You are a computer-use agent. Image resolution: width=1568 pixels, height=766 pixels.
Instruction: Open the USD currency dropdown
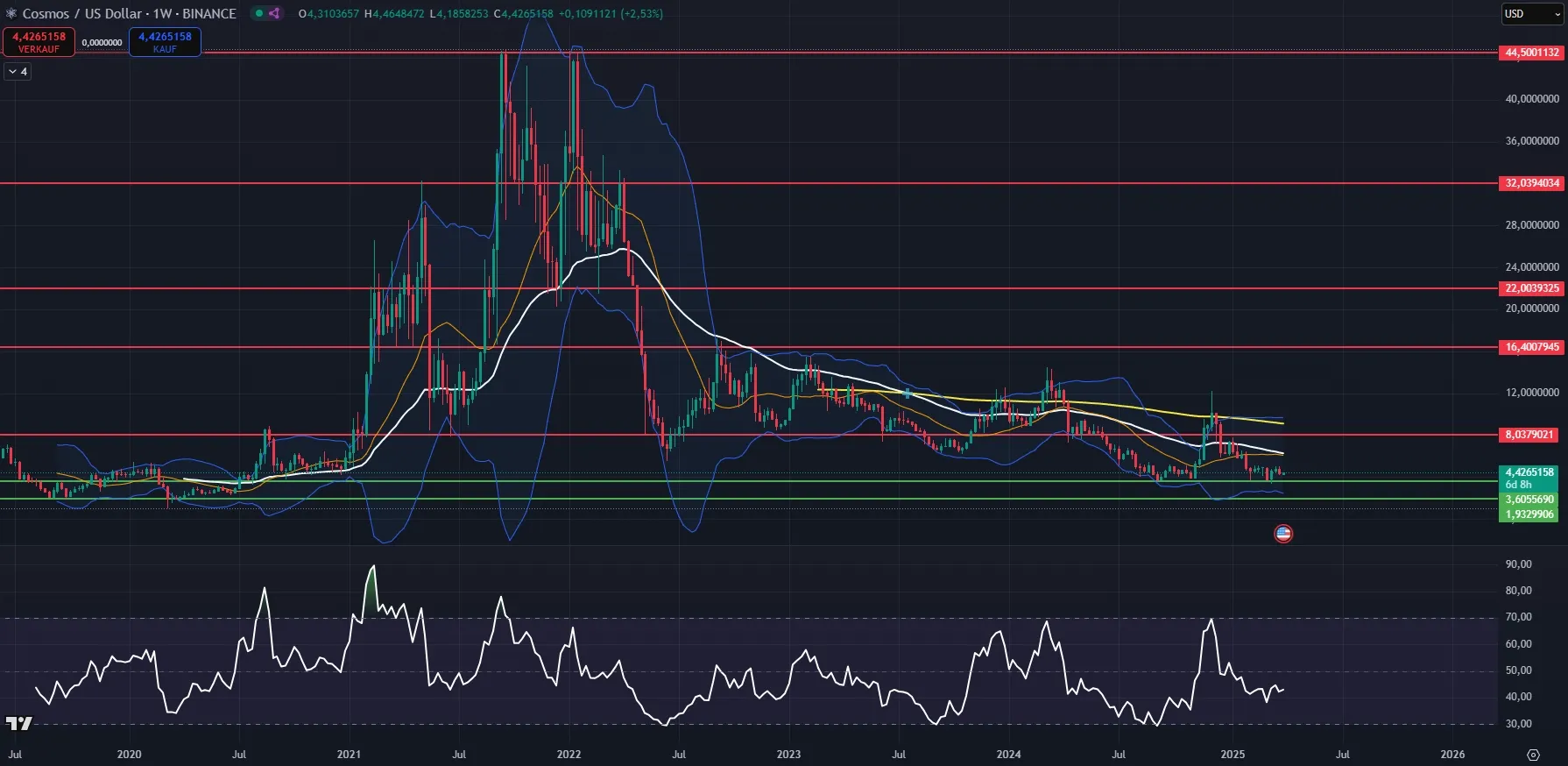(1532, 13)
